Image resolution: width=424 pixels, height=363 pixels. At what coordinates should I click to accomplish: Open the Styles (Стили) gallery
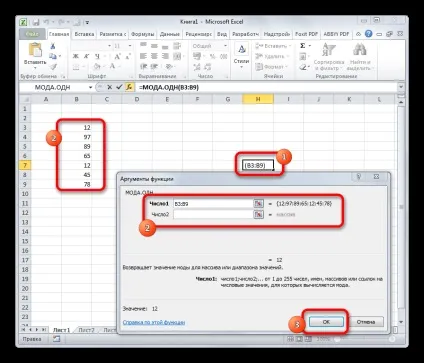tap(241, 55)
